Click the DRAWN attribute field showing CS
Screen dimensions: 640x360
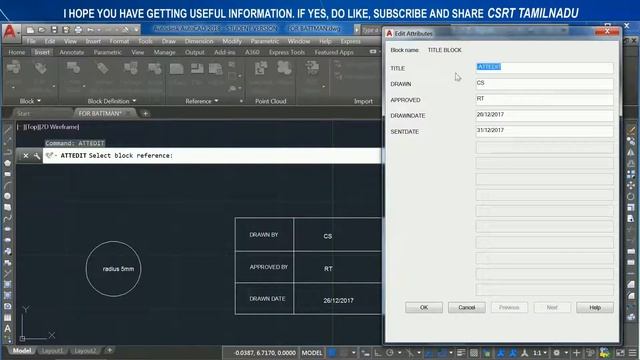pyautogui.click(x=544, y=83)
